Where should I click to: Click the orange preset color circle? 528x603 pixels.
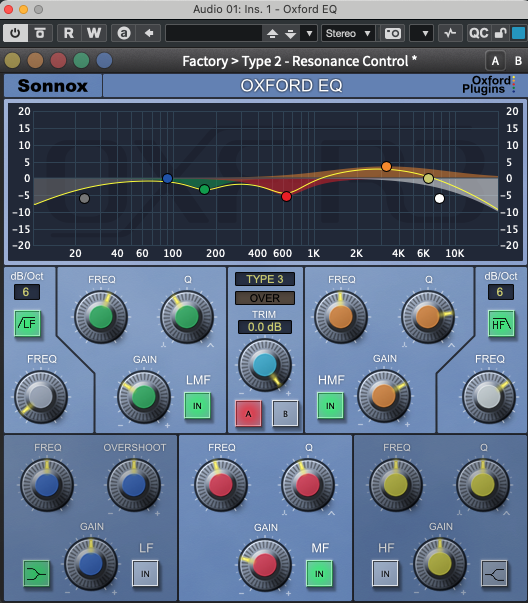tap(35, 60)
